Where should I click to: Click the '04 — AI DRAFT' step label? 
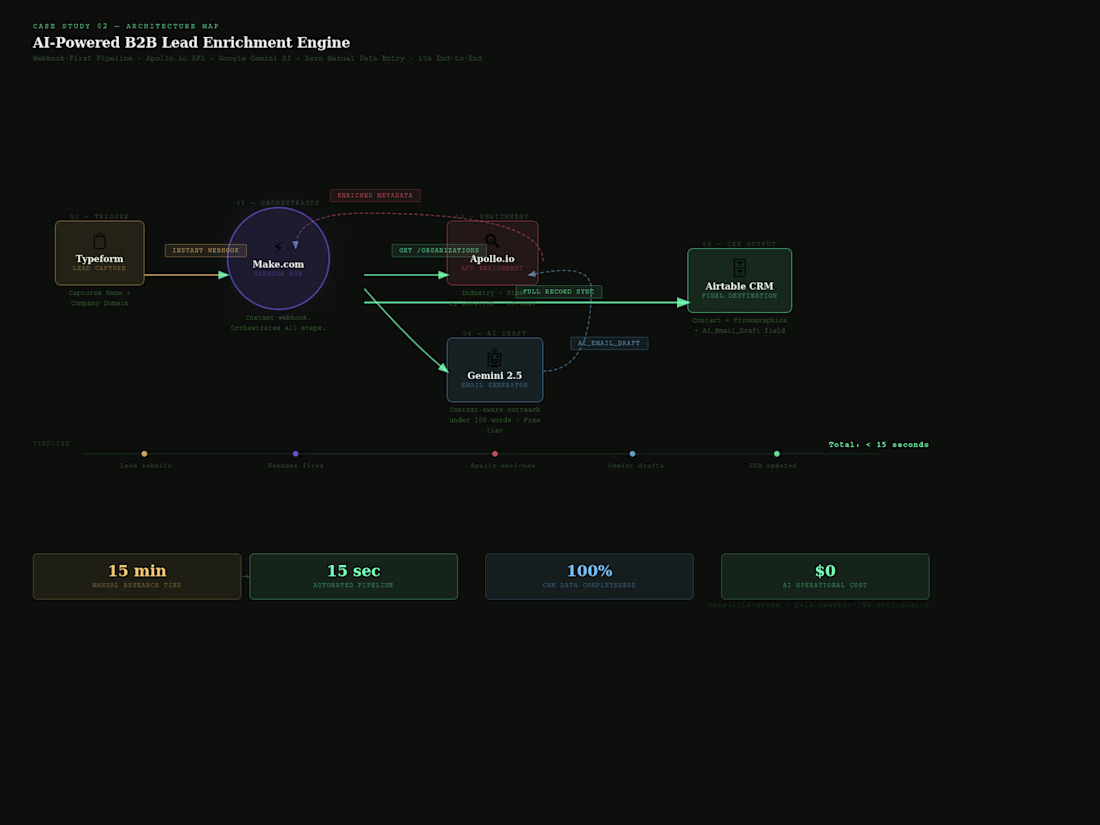tap(495, 333)
